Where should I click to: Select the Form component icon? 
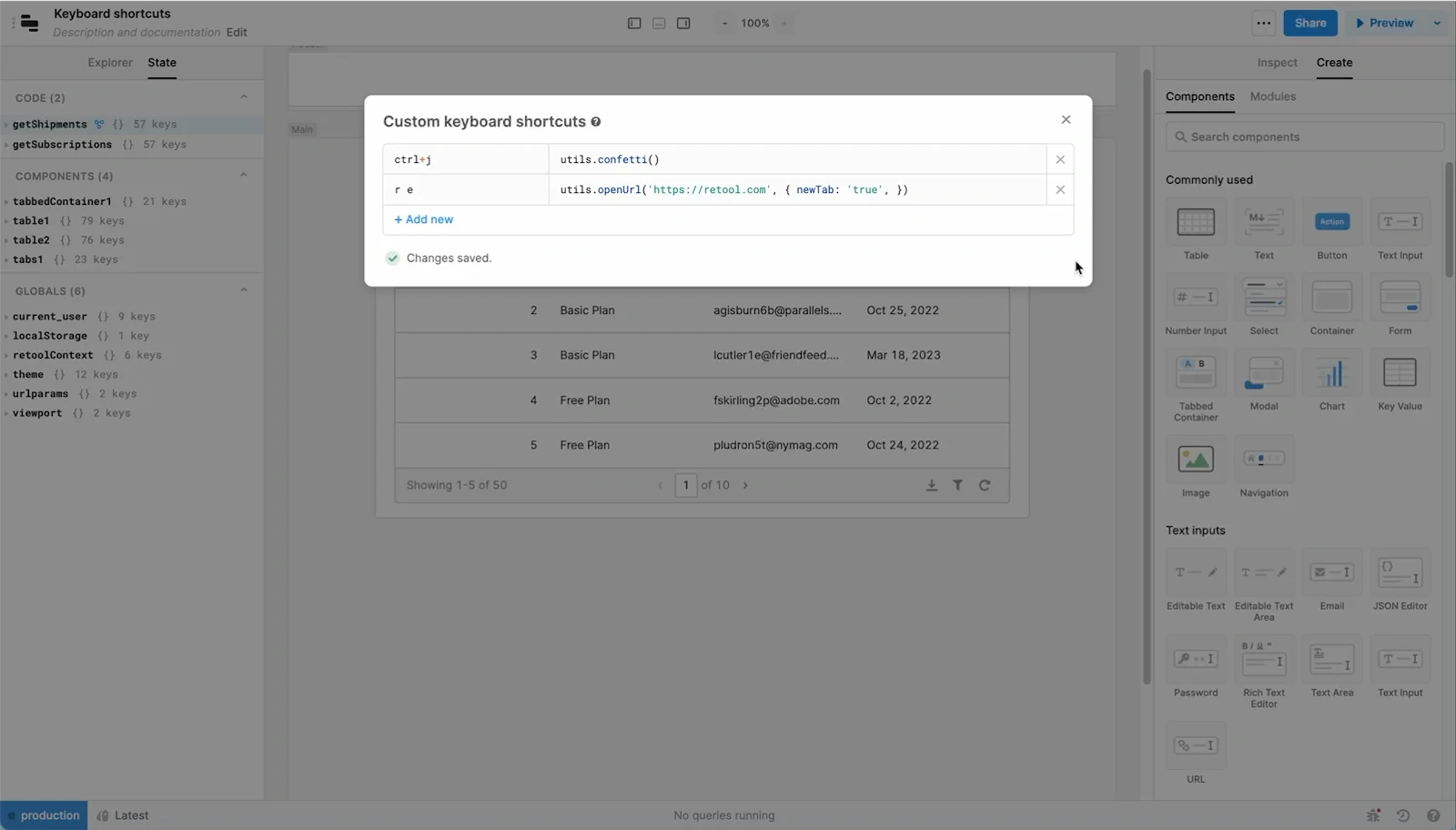click(x=1400, y=298)
